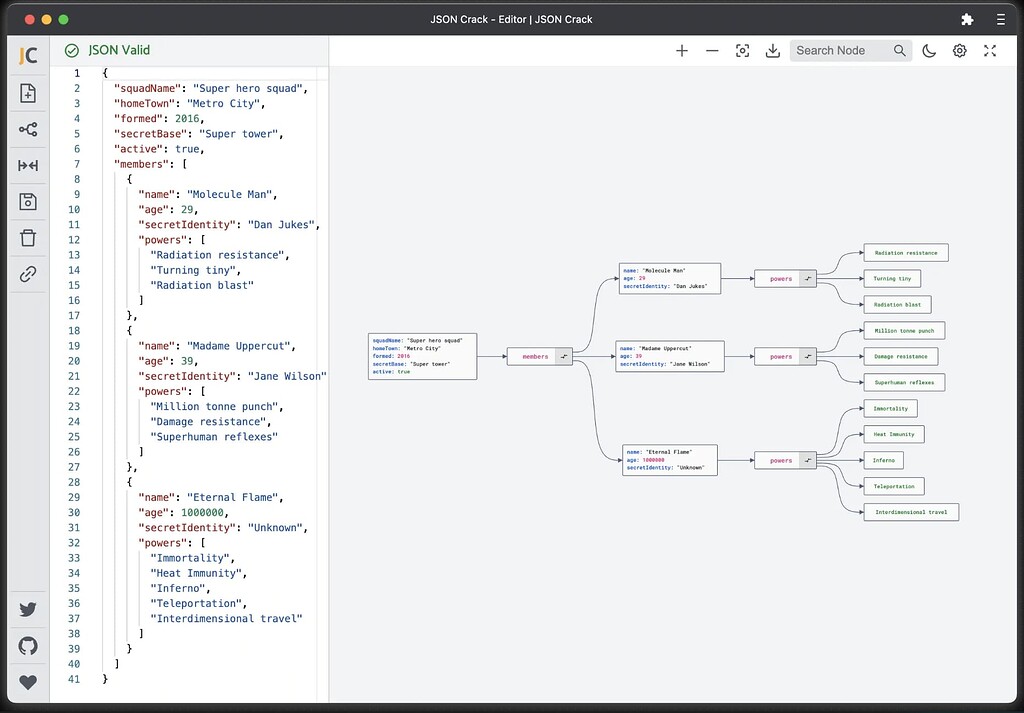
Task: Click the center view focus icon
Action: pyautogui.click(x=743, y=50)
